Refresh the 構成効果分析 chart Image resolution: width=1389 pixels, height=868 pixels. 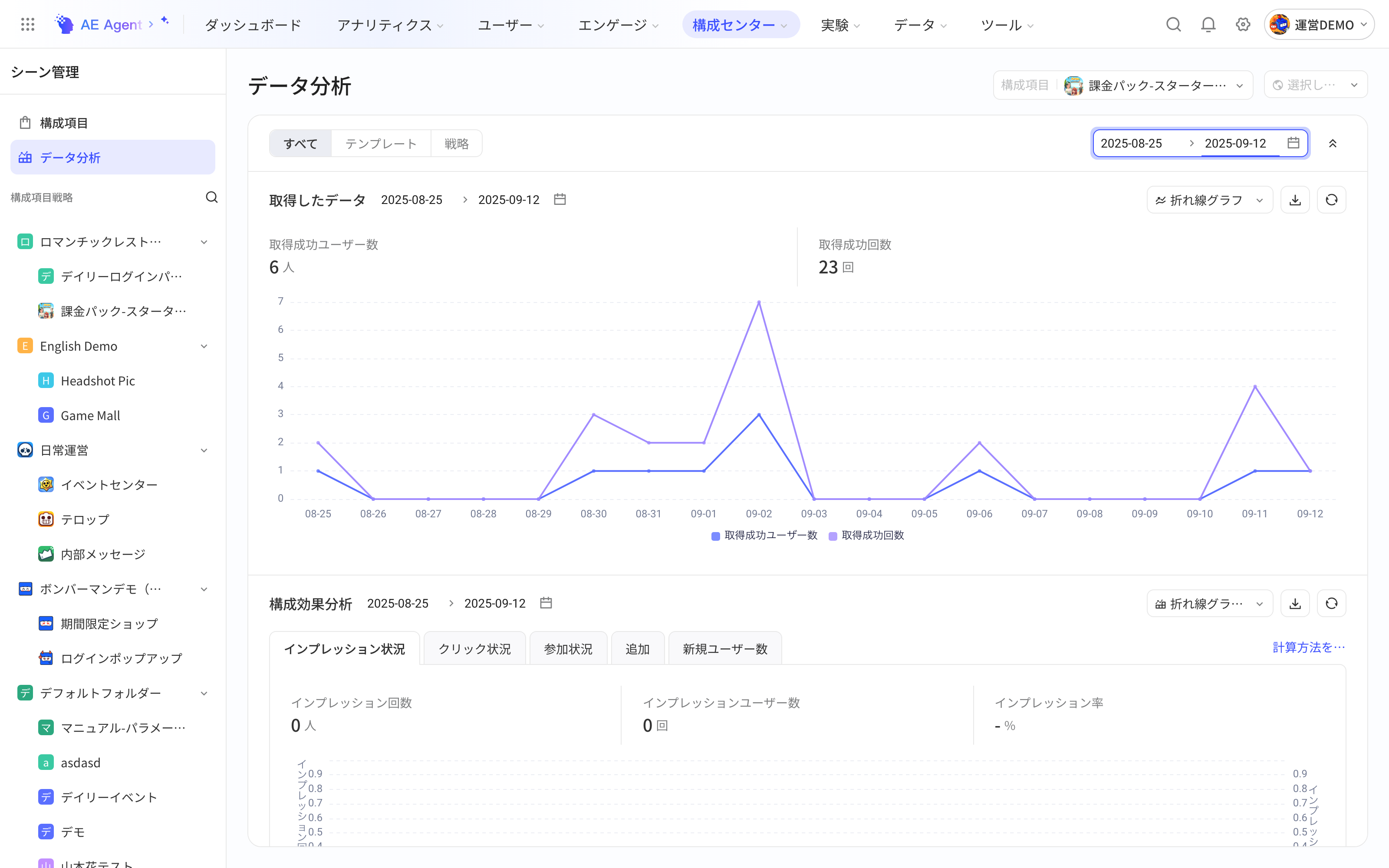tap(1332, 603)
